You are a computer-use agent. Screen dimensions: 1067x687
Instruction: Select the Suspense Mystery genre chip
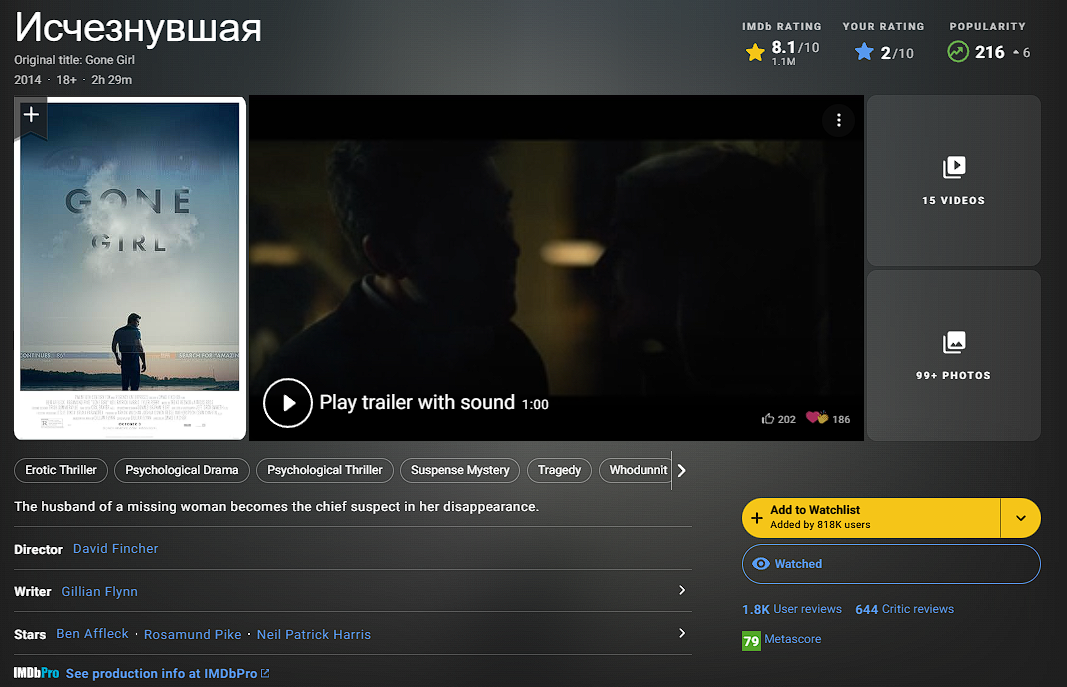point(460,470)
